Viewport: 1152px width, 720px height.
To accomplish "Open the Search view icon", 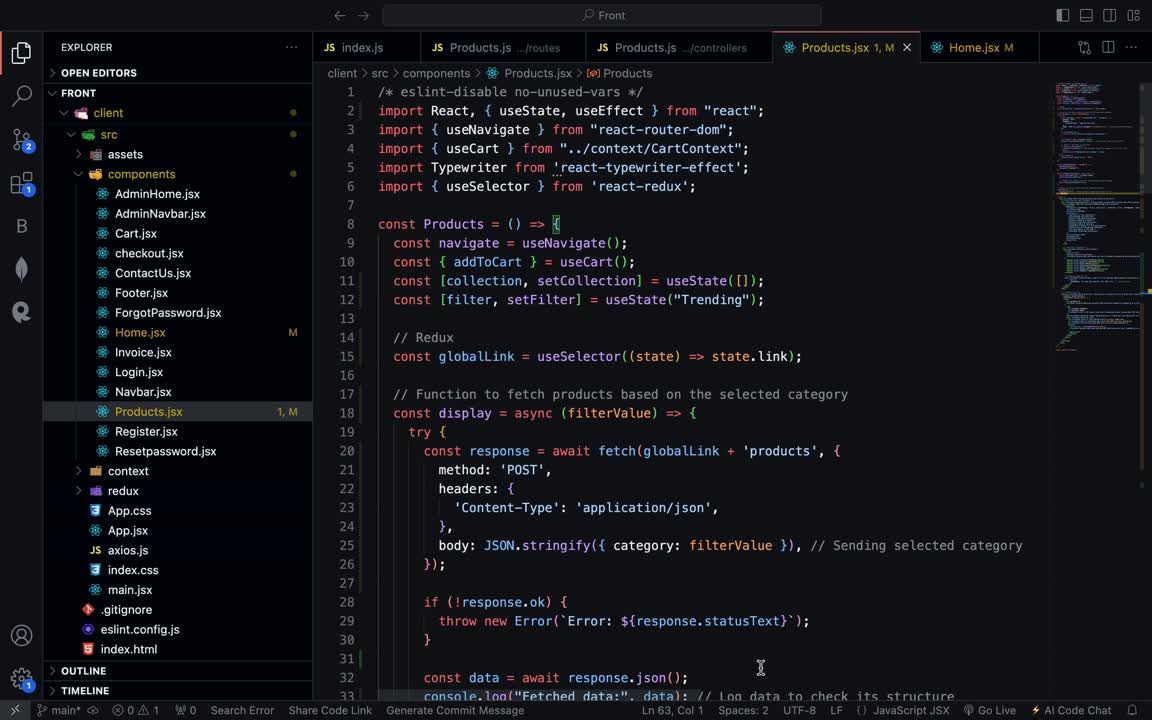I will [21, 96].
